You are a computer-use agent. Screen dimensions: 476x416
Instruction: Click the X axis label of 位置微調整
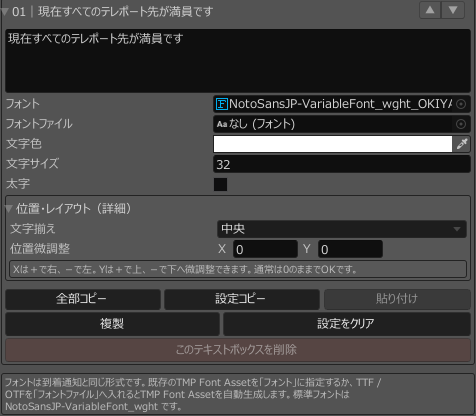point(222,249)
